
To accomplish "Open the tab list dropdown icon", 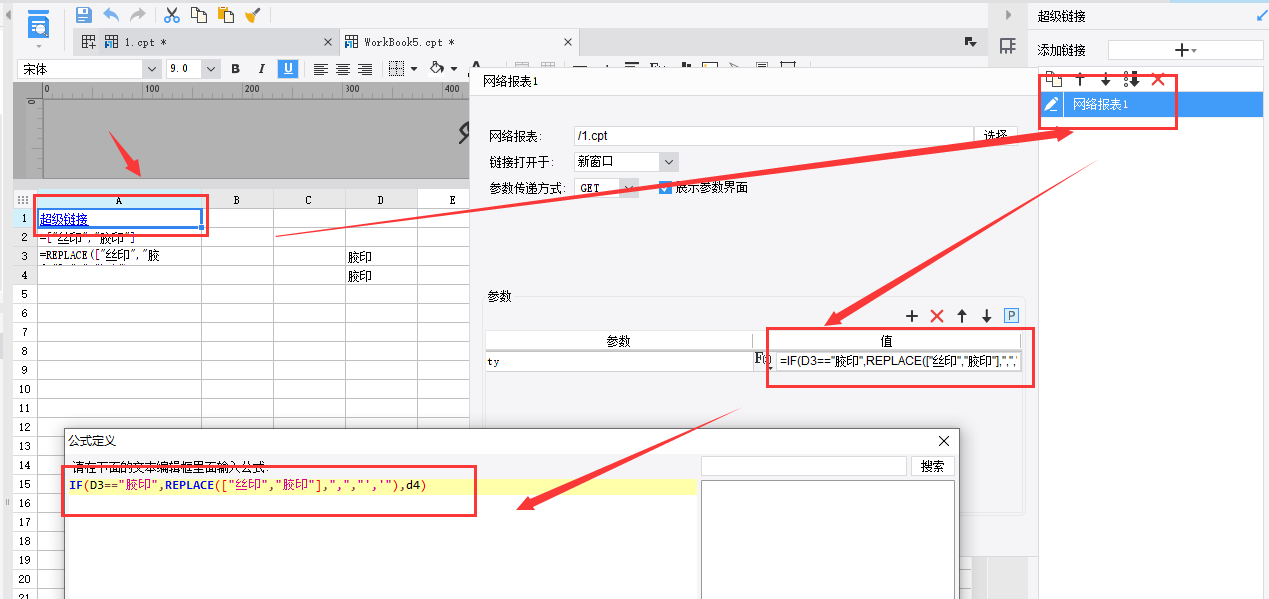I will [969, 42].
